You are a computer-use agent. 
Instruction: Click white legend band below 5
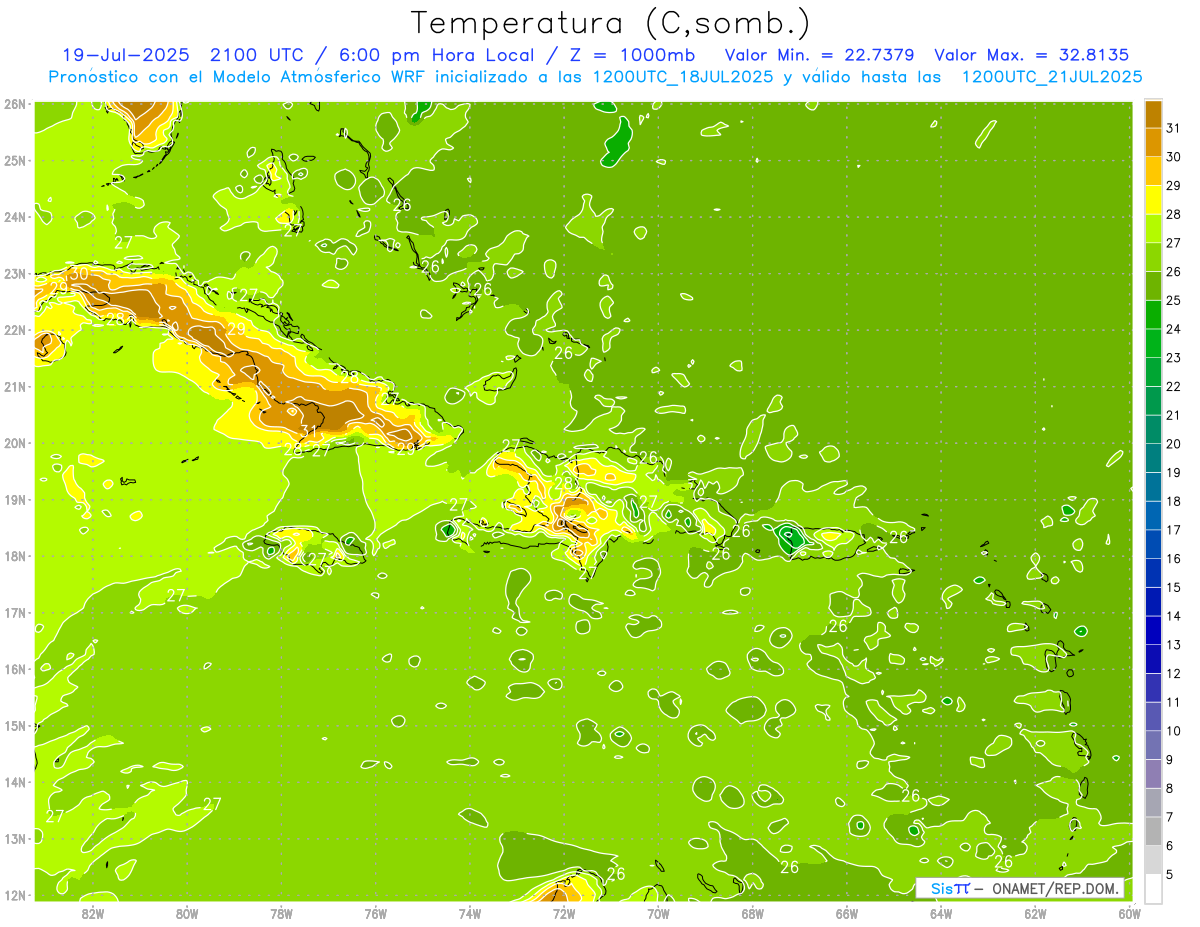1153,888
